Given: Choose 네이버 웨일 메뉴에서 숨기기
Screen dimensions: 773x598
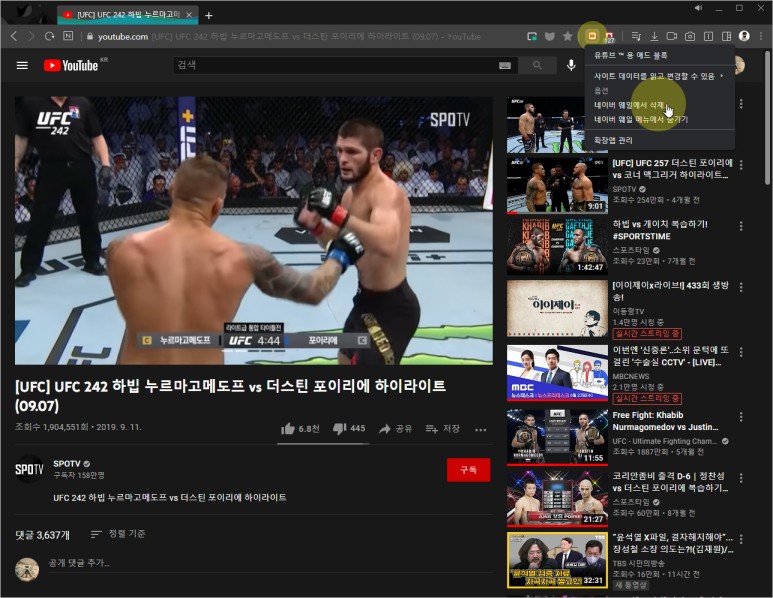Looking at the screenshot, I should click(x=659, y=119).
